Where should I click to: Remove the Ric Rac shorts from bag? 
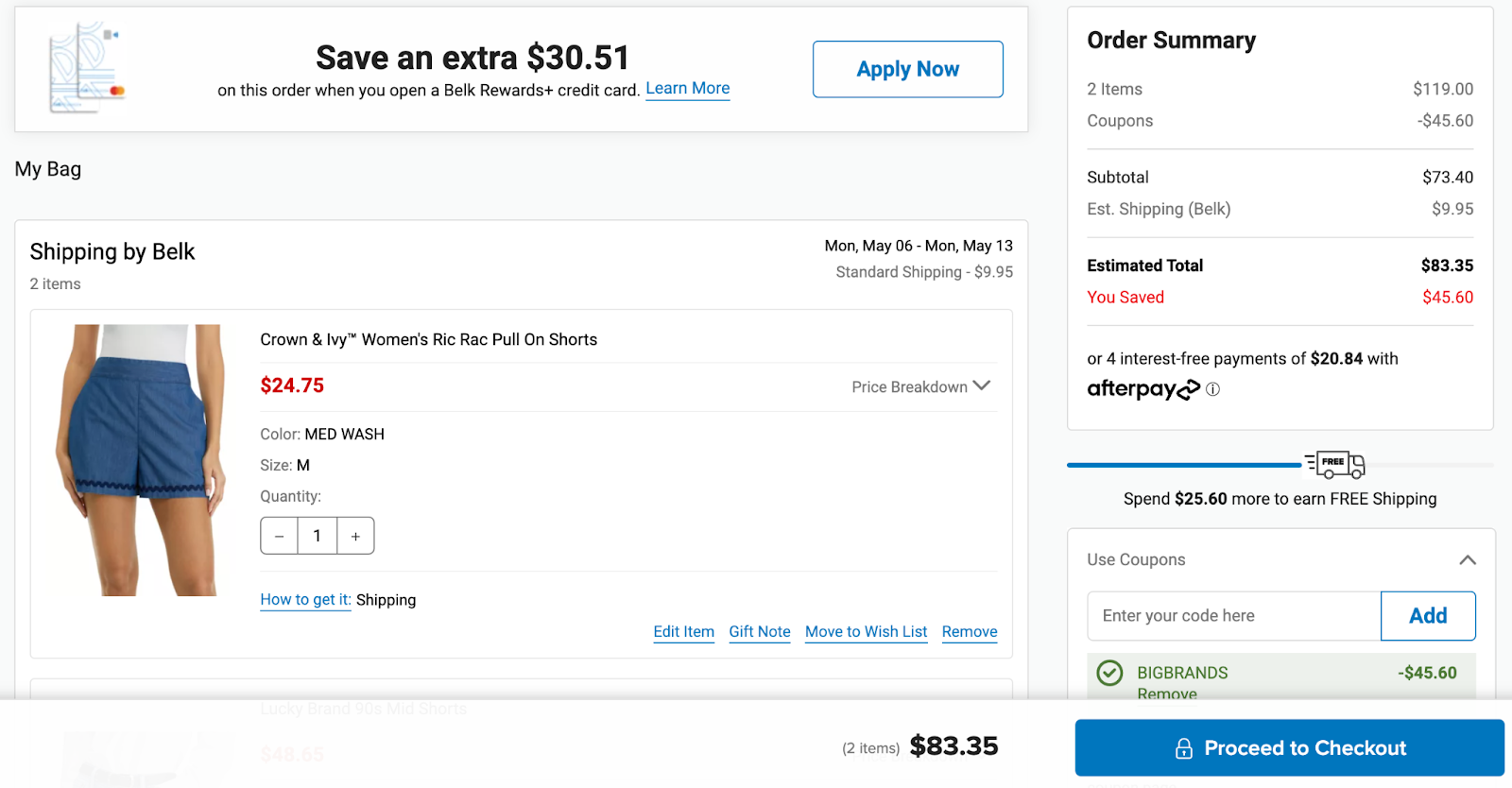coord(969,632)
